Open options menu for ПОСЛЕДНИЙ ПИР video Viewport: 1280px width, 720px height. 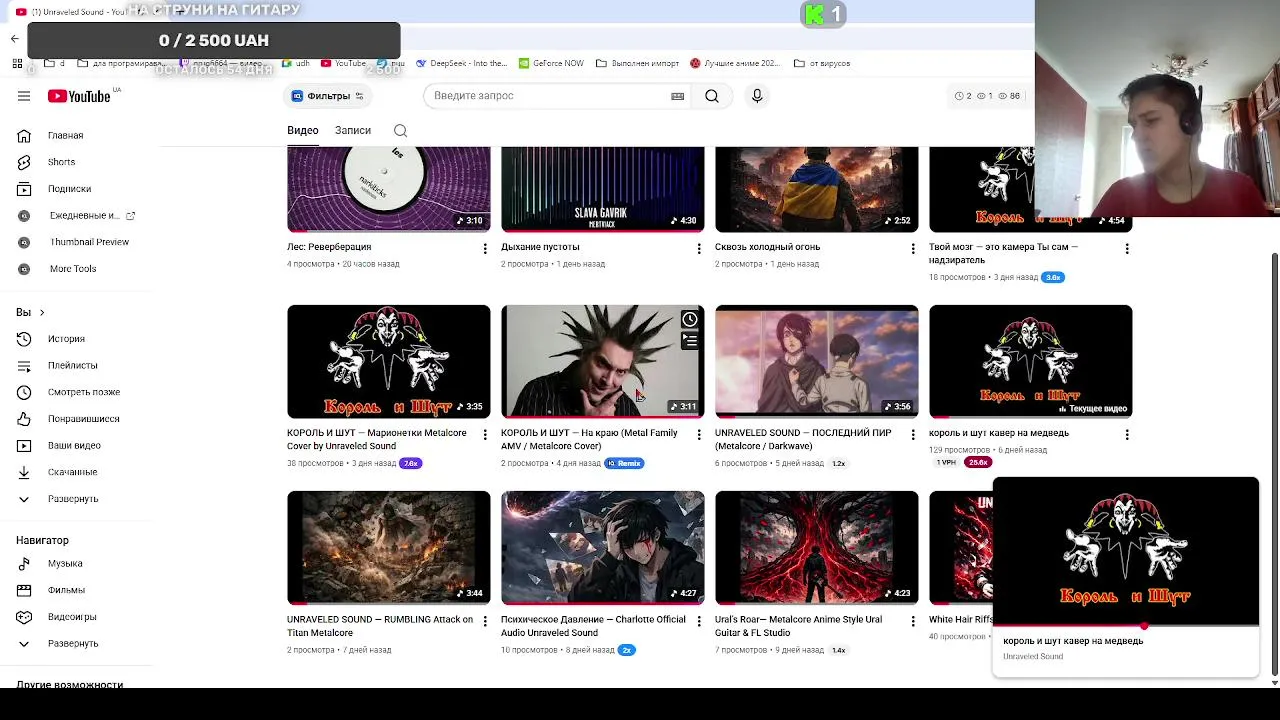pos(913,435)
